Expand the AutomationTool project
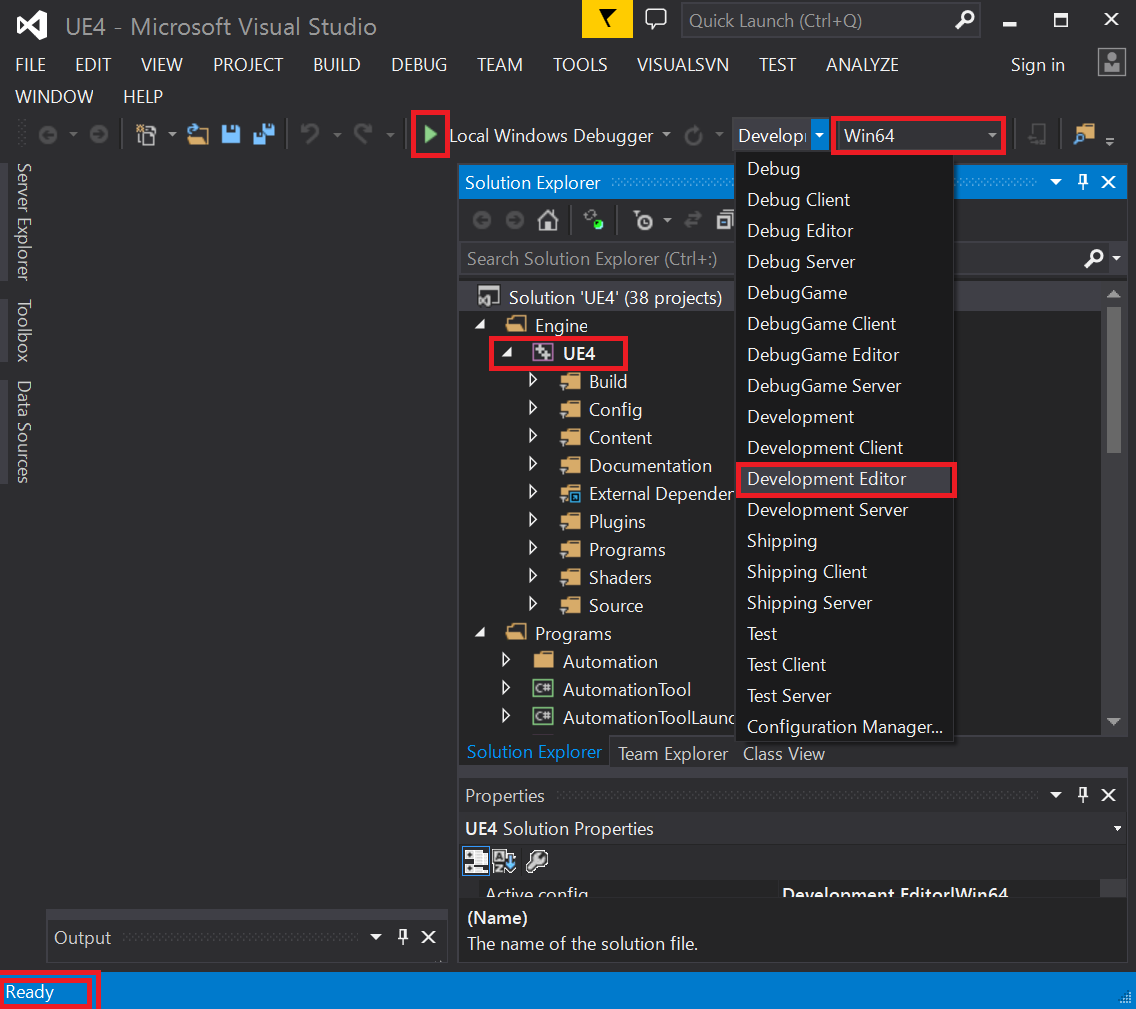This screenshot has width=1136, height=1009. (506, 688)
